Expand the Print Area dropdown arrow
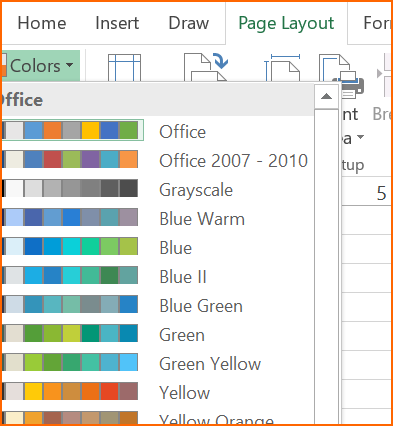Viewport: 393px width, 426px height. tap(360, 137)
